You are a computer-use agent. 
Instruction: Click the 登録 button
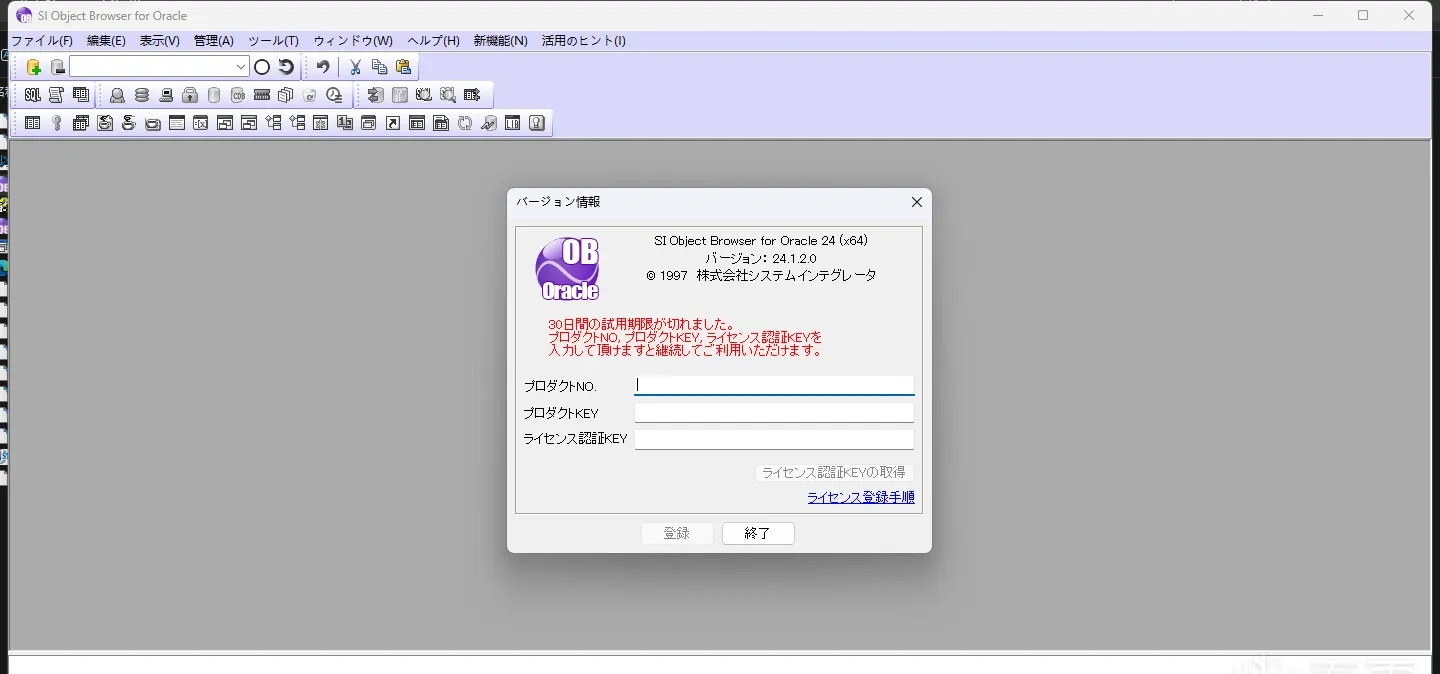[677, 533]
